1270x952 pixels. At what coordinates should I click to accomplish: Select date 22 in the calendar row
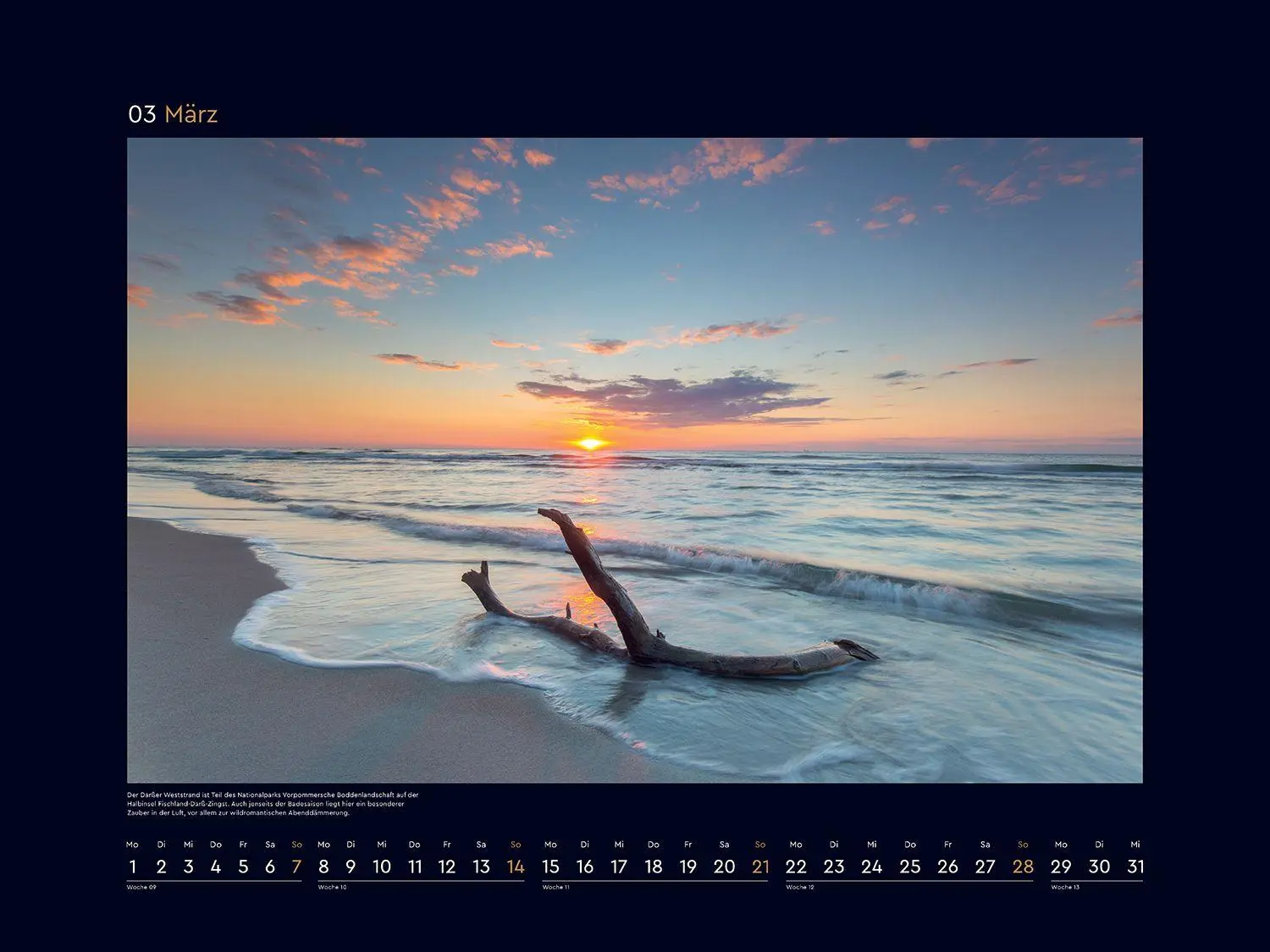pos(796,867)
